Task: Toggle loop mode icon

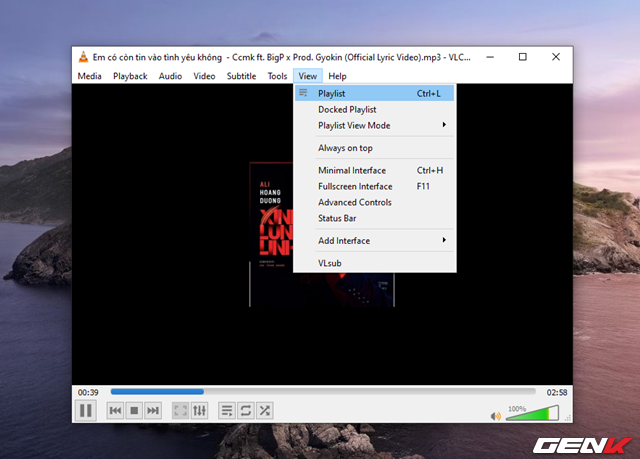Action: tap(246, 410)
